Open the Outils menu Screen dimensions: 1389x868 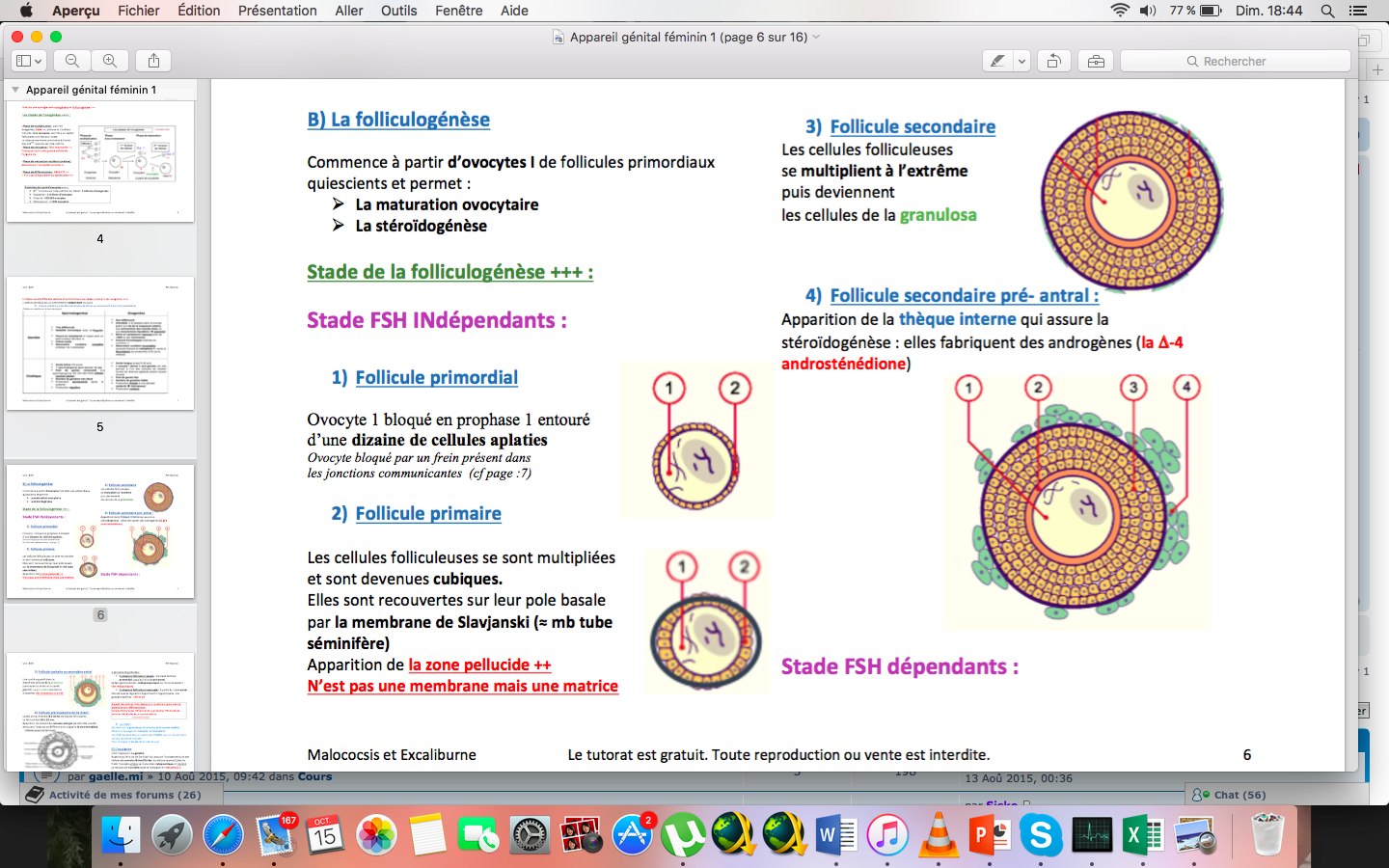(x=398, y=11)
